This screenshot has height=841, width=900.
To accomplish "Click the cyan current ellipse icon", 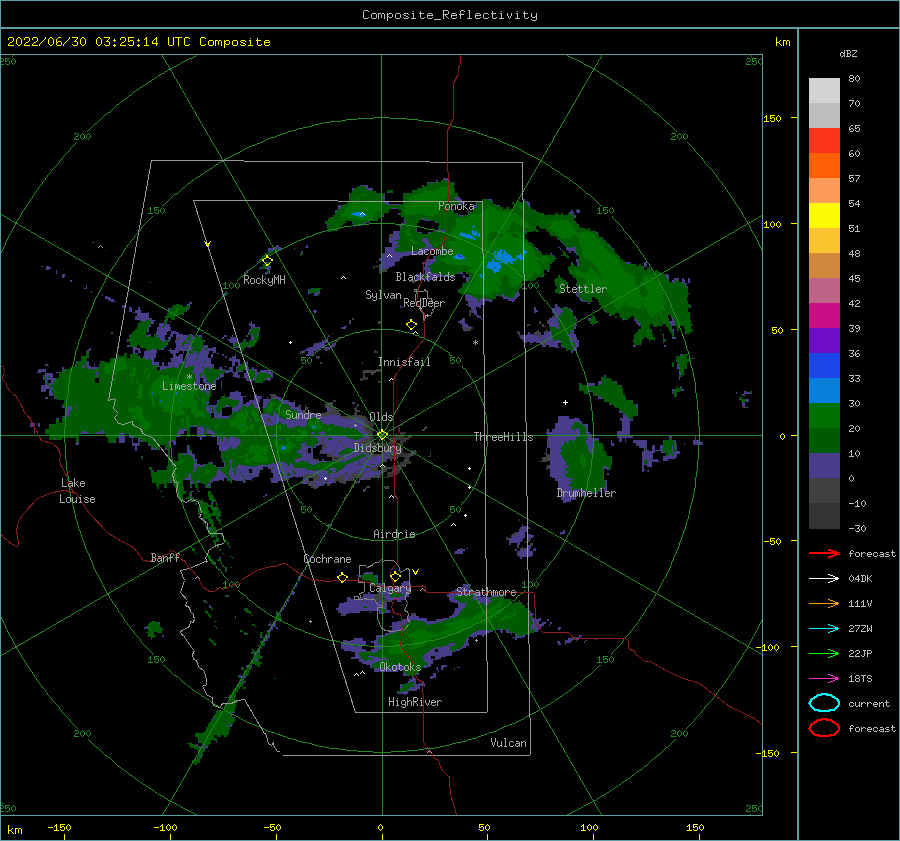I will click(824, 703).
